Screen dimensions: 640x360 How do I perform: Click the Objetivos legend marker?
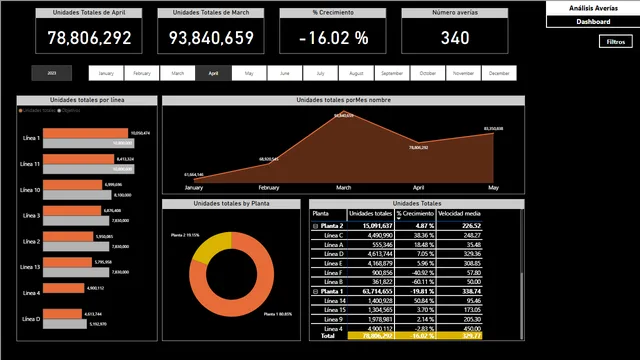[x=59, y=111]
